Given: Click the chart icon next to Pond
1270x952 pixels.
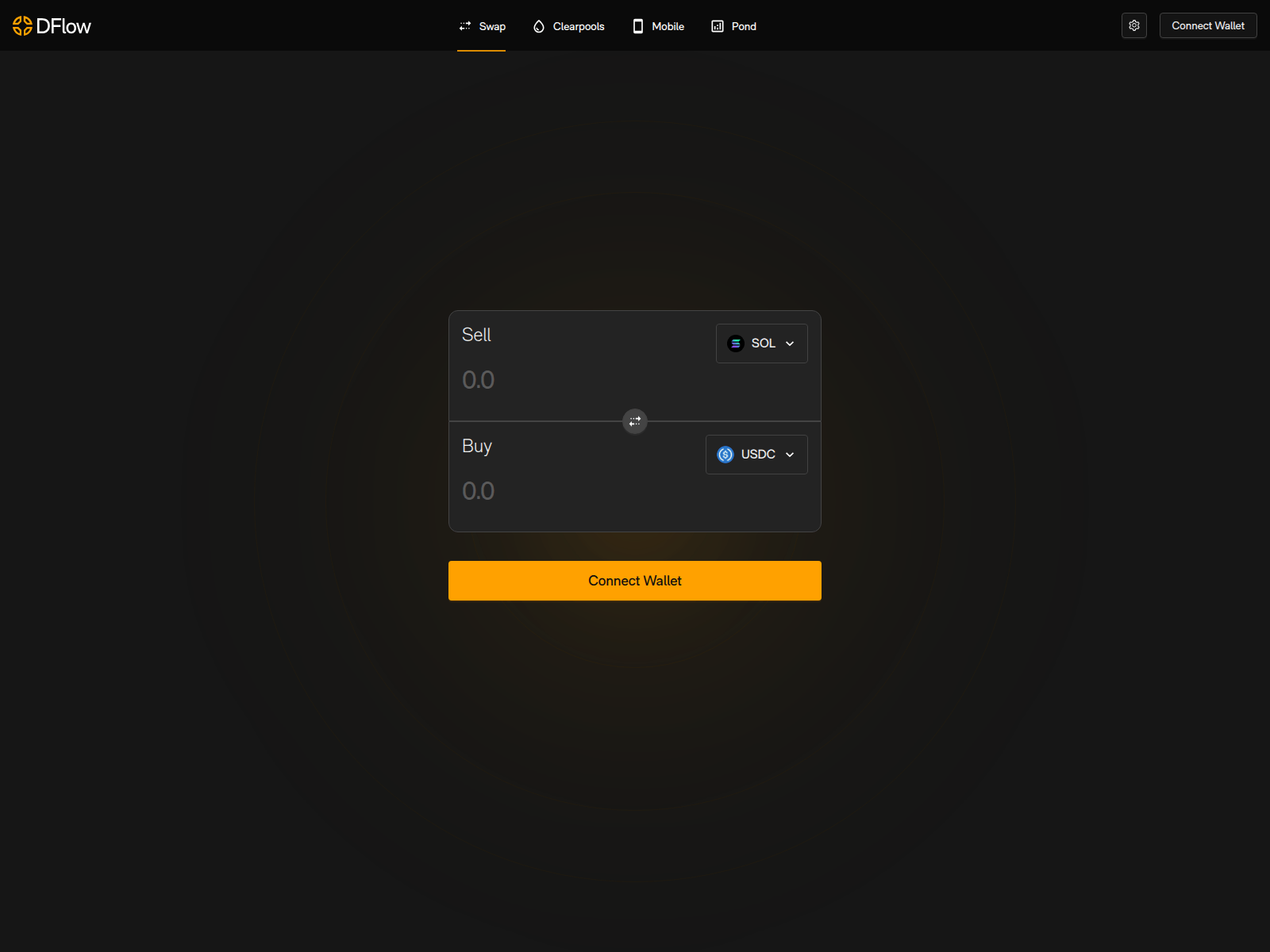Looking at the screenshot, I should pyautogui.click(x=717, y=25).
